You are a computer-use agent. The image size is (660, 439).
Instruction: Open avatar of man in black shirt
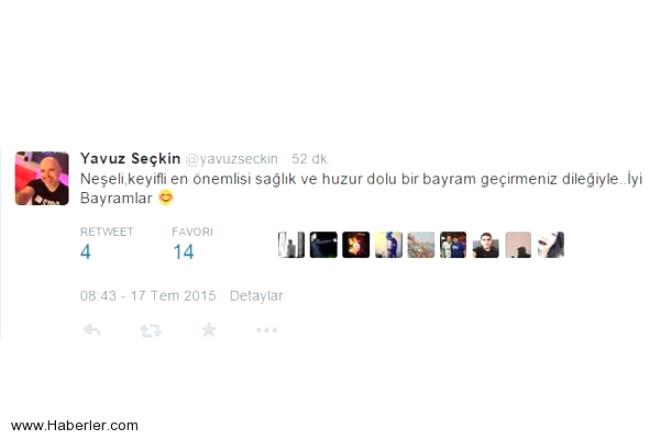coord(486,245)
